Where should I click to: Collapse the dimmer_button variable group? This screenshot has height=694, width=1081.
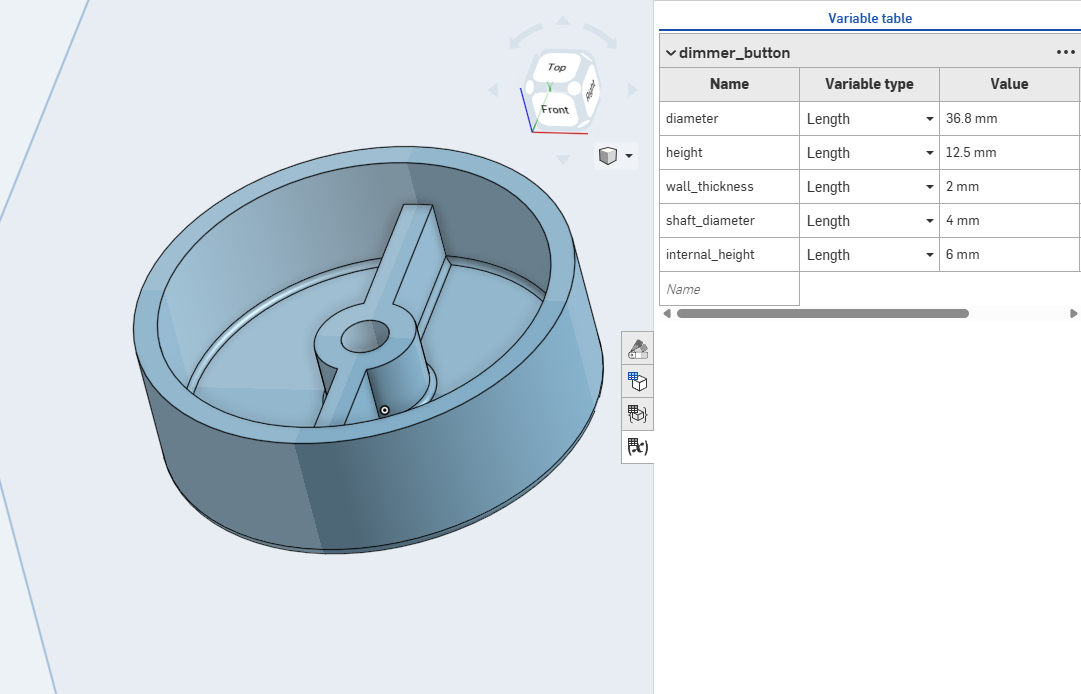(x=671, y=53)
